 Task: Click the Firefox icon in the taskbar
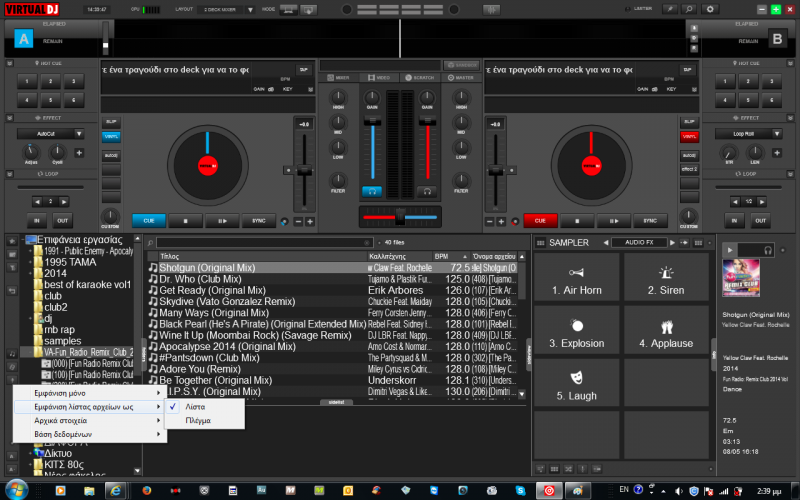tap(147, 490)
